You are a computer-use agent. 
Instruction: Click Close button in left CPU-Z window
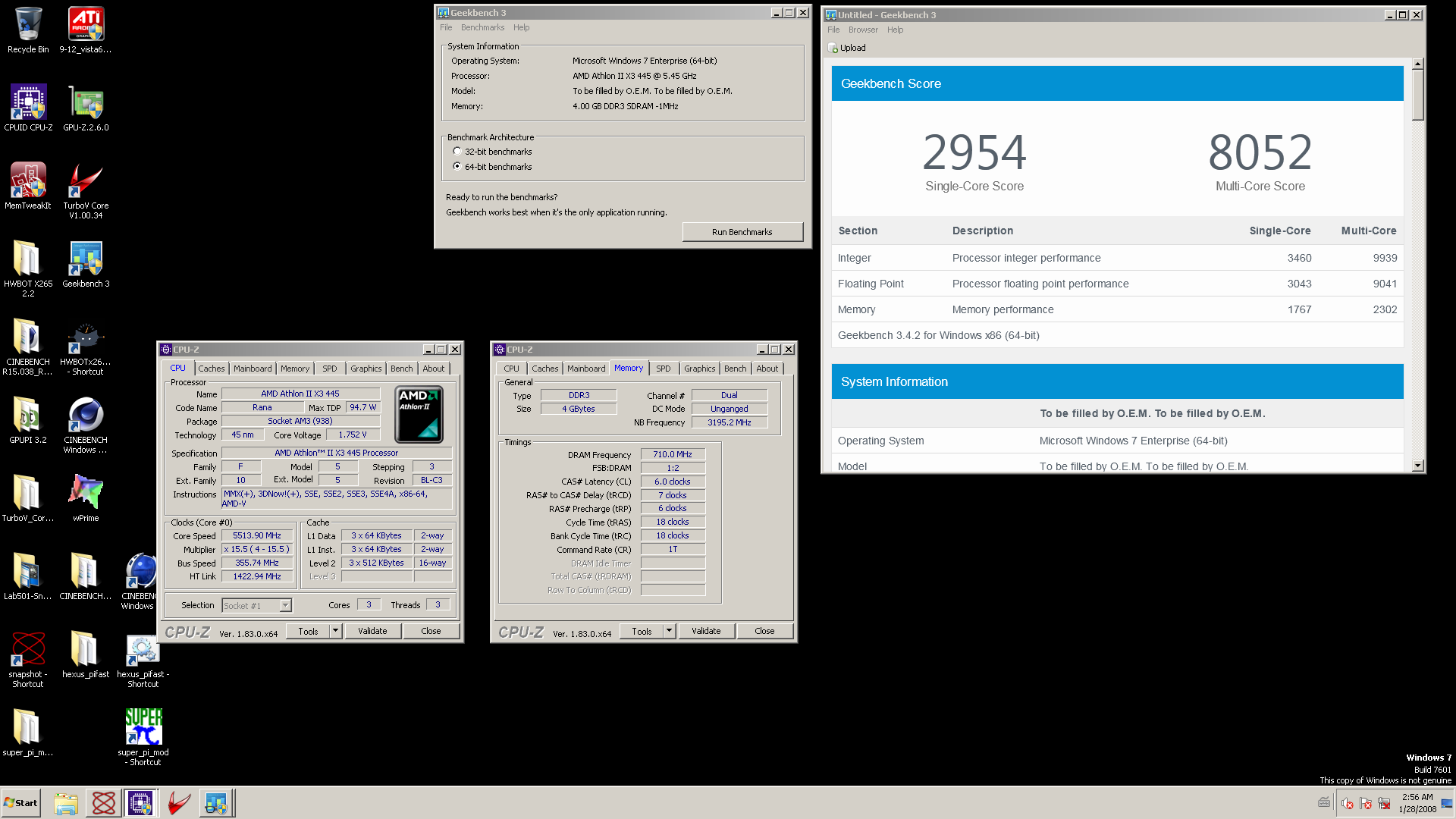point(431,631)
